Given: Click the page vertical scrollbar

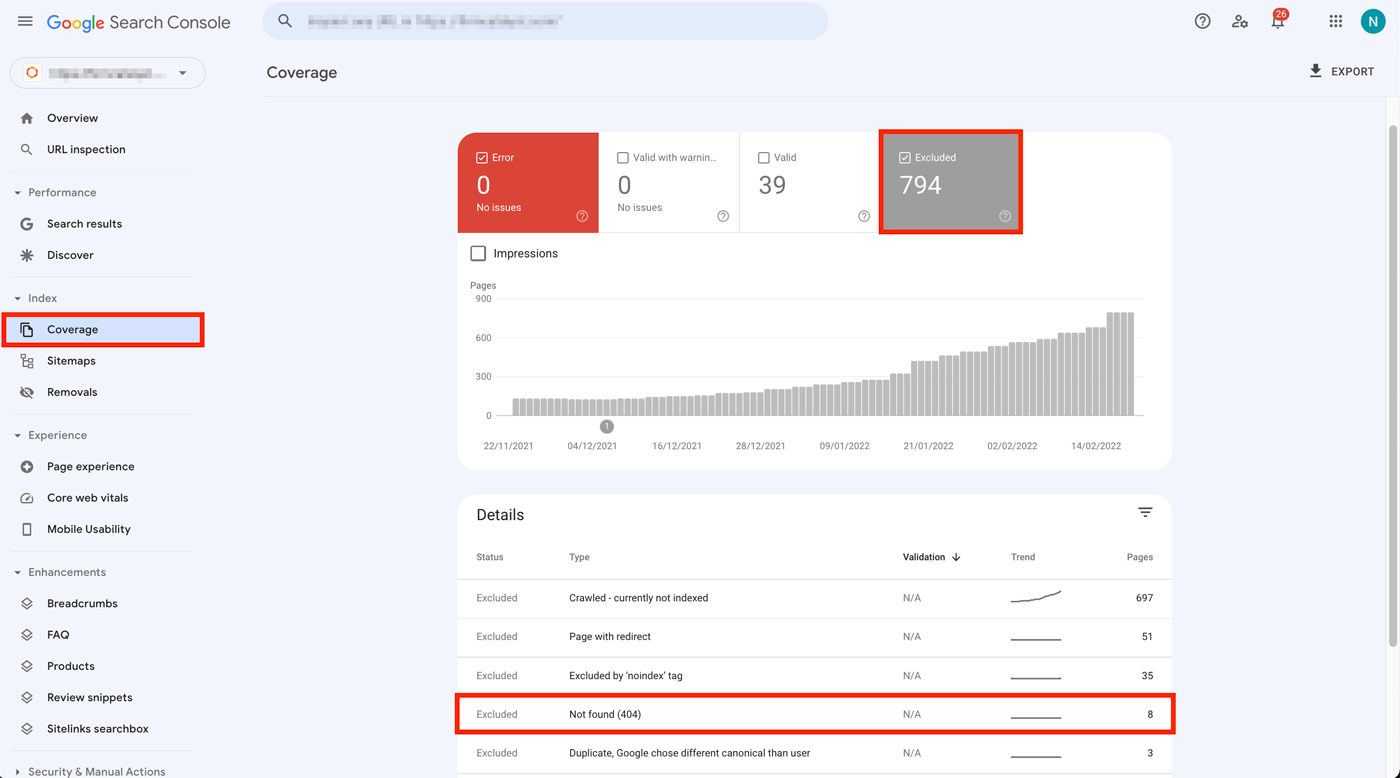Looking at the screenshot, I should pos(1394,385).
